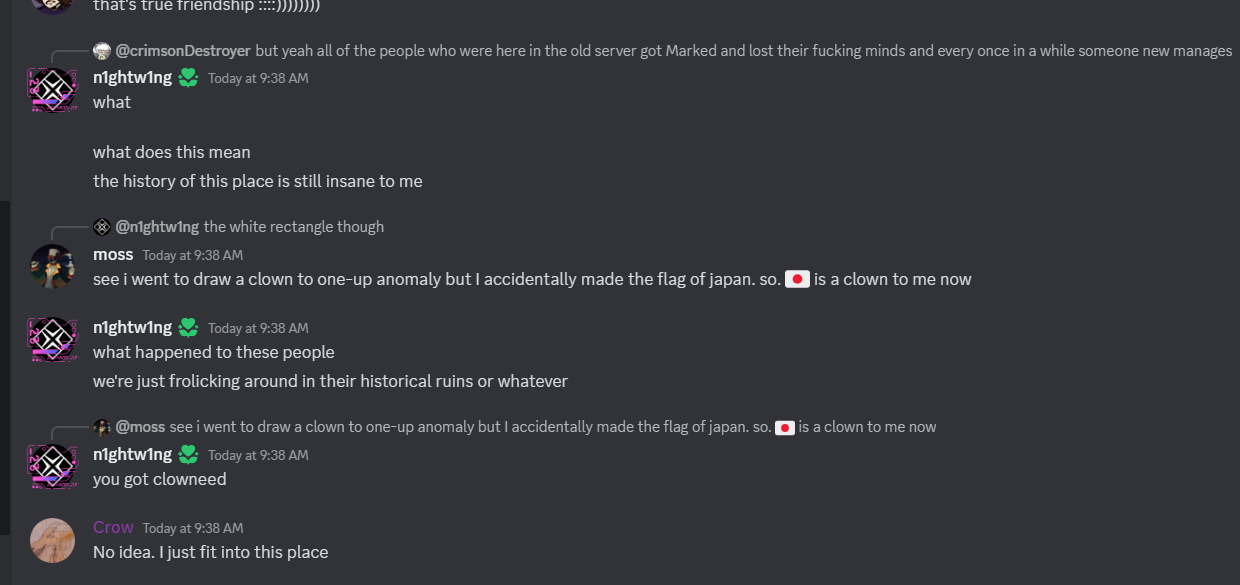Click the moss username in message header
This screenshot has height=585, width=1240.
click(x=113, y=255)
